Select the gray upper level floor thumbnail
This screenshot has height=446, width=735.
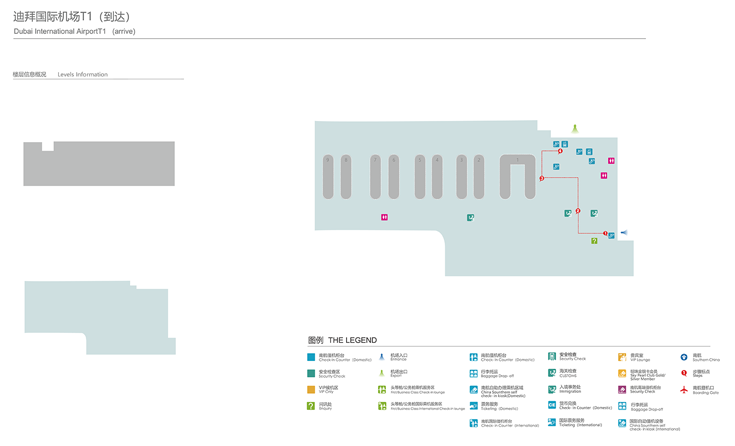point(99,163)
